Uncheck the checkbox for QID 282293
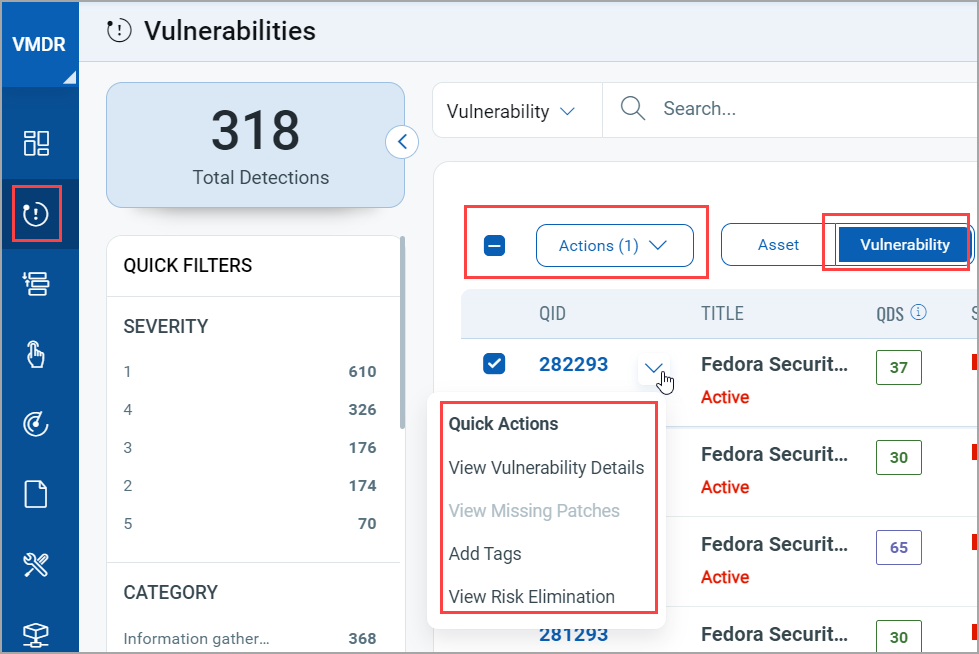Screen dimensions: 979x654 494,364
